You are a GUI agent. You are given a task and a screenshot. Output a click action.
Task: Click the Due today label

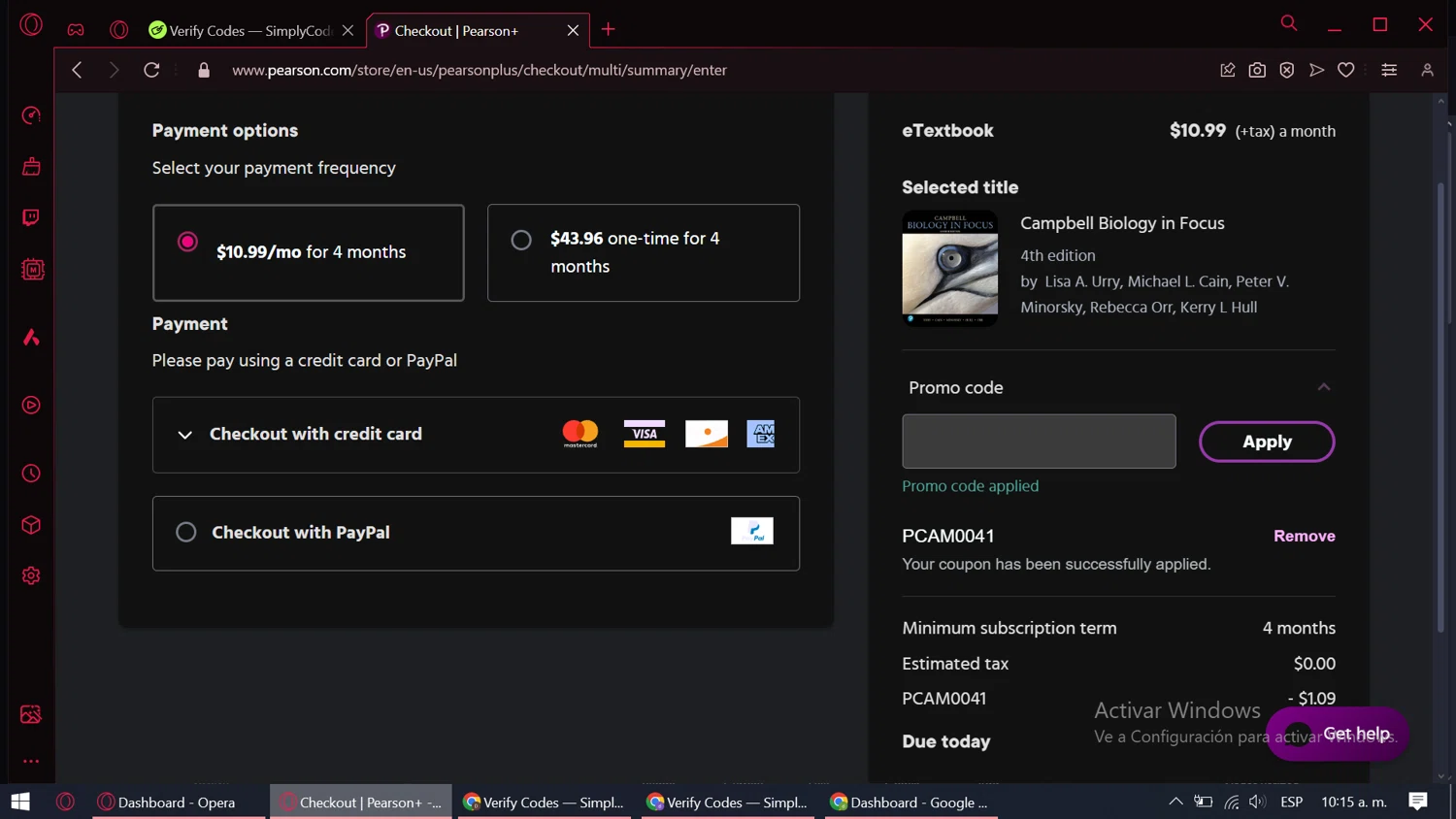click(946, 741)
